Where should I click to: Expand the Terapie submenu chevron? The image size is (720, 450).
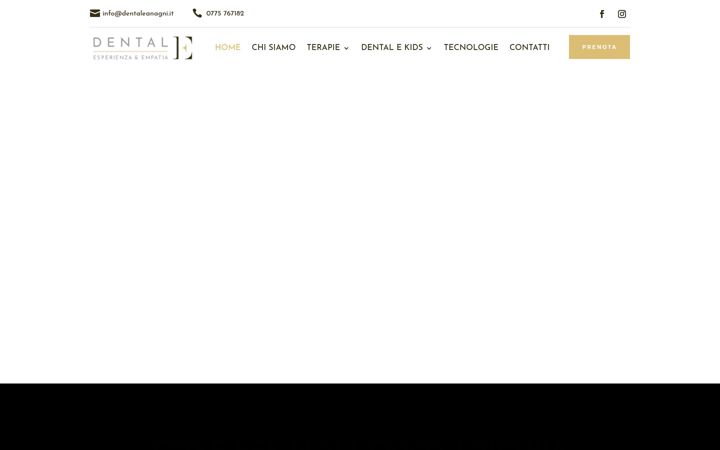tap(346, 48)
